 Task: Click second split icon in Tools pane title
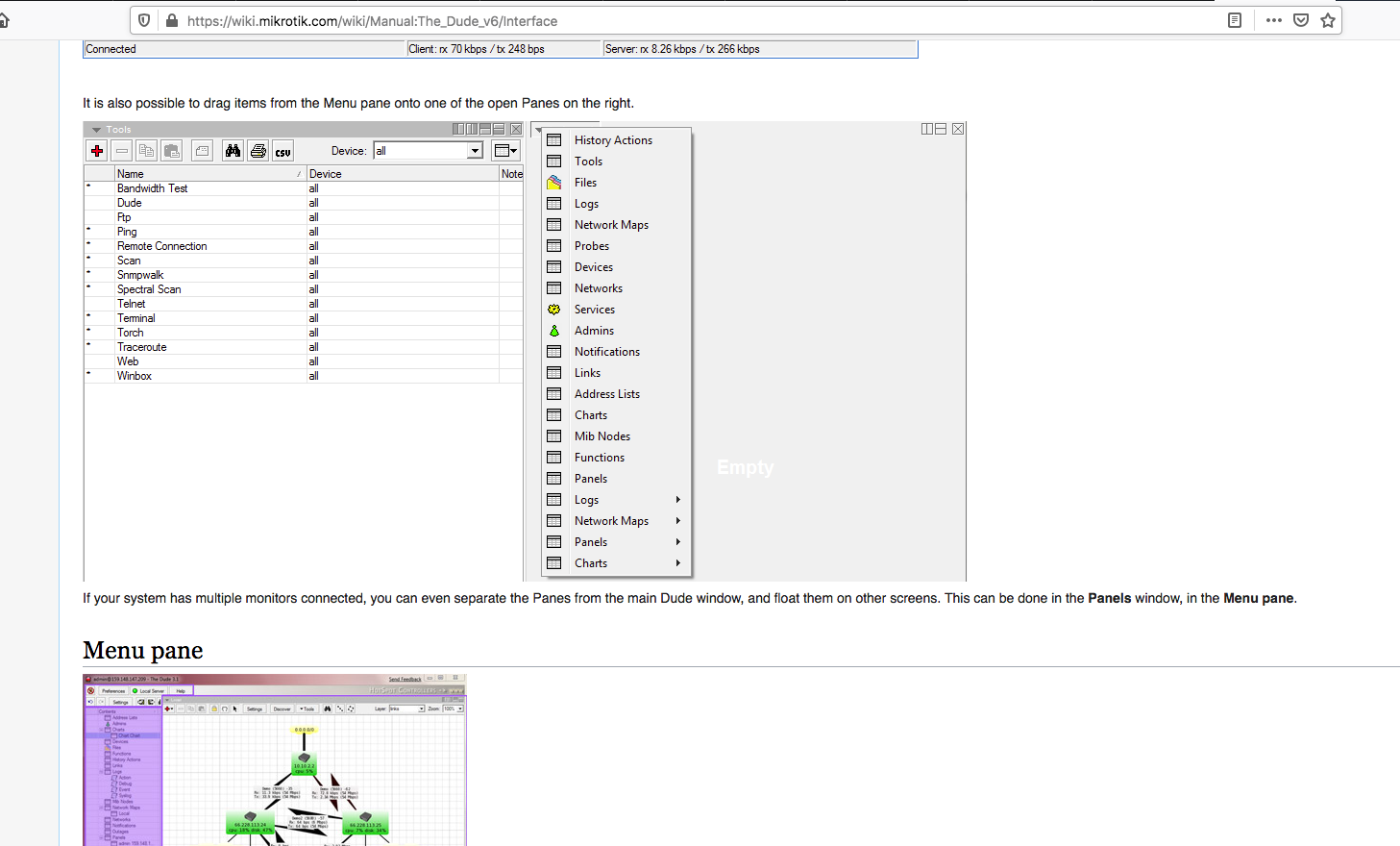click(472, 129)
